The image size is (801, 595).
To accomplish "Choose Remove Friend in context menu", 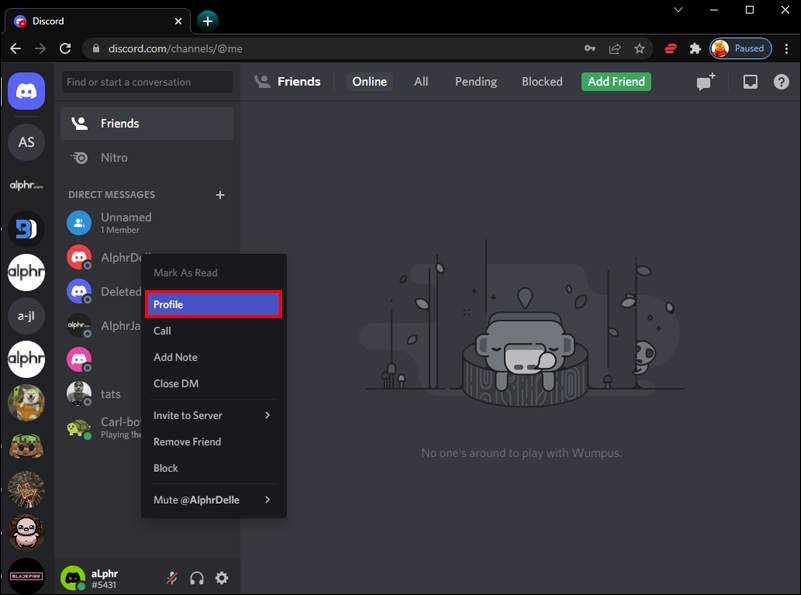I will [x=214, y=442].
